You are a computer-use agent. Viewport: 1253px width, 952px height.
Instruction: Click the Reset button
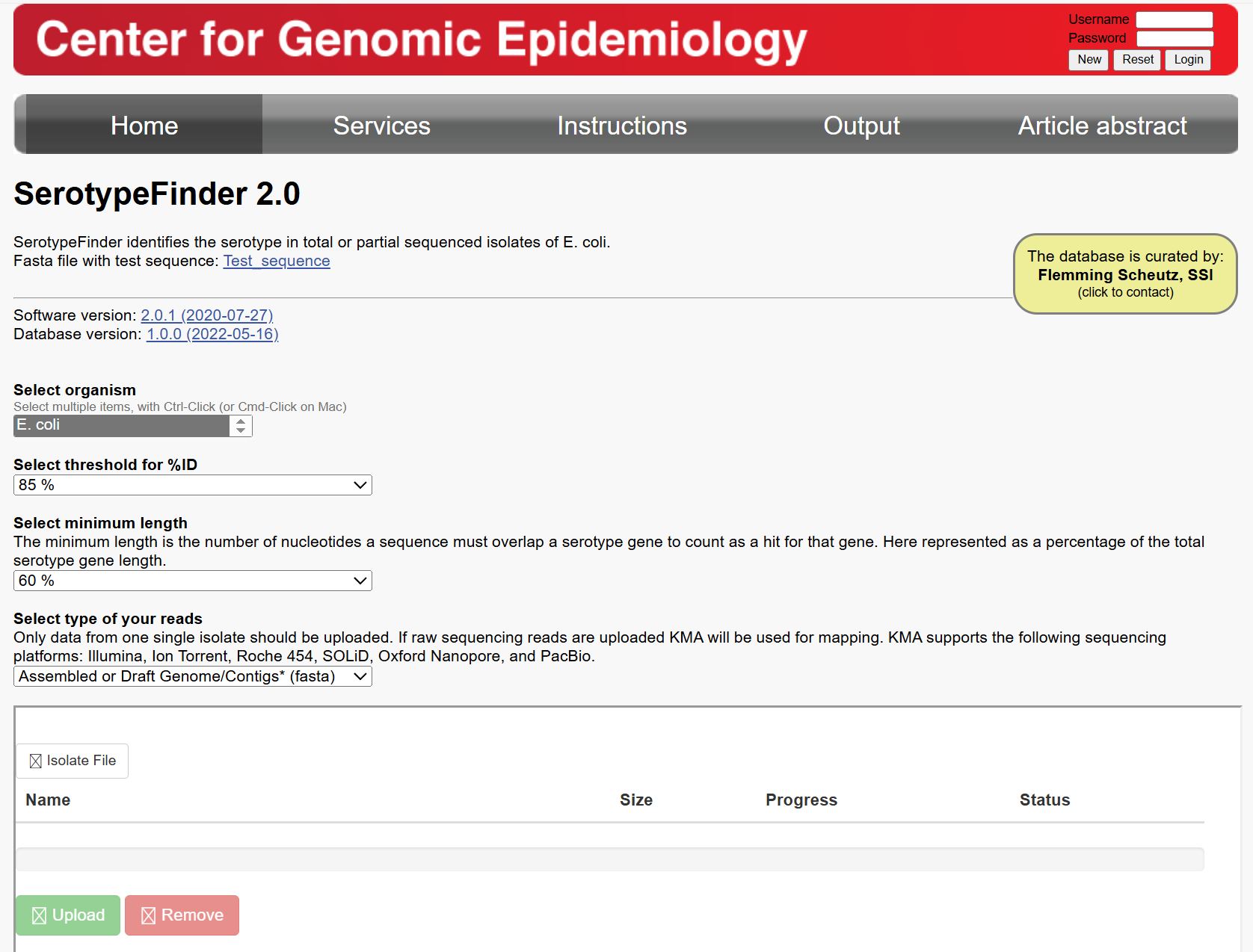click(1137, 60)
